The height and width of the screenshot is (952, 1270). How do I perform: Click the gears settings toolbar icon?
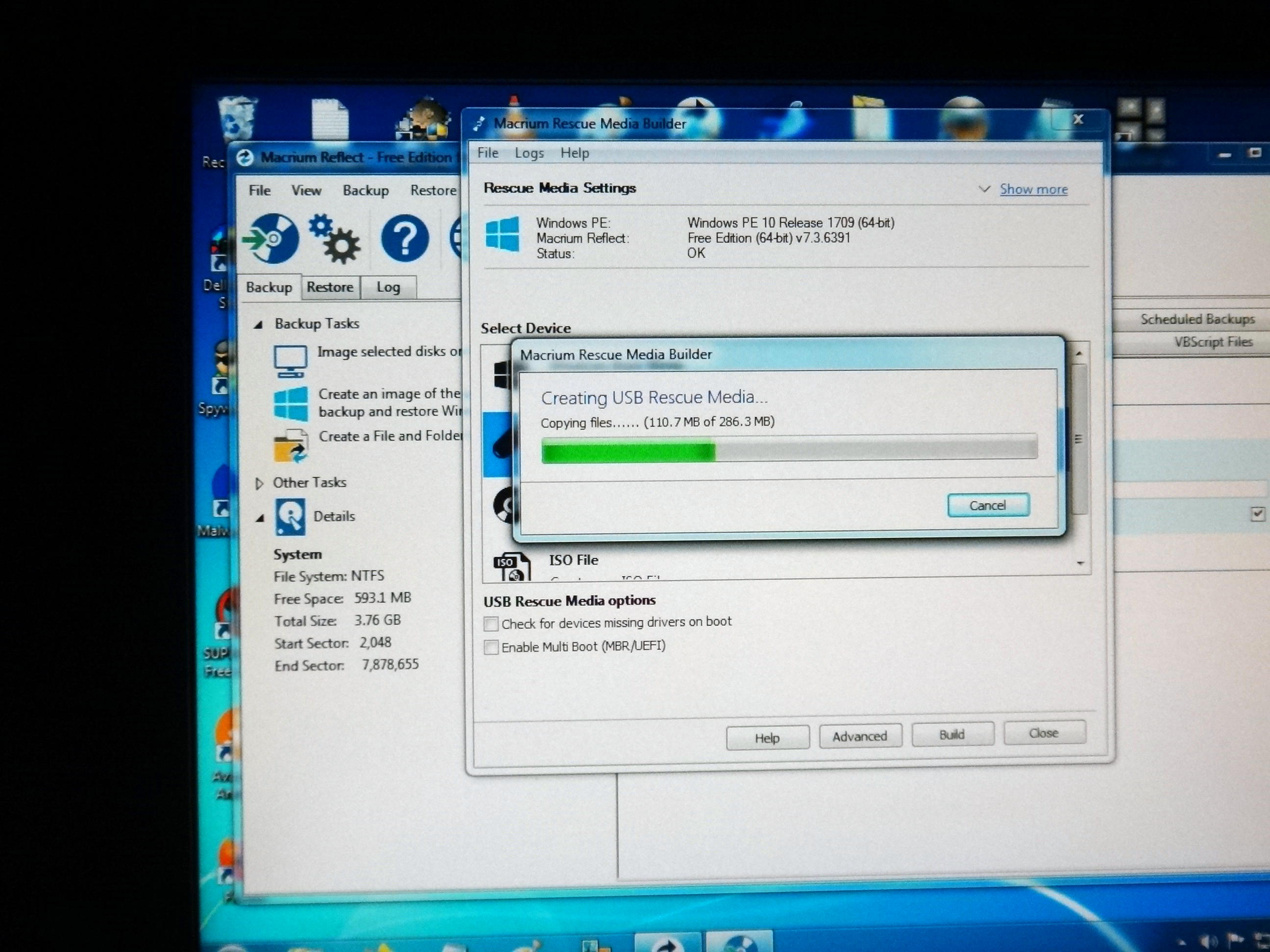335,238
